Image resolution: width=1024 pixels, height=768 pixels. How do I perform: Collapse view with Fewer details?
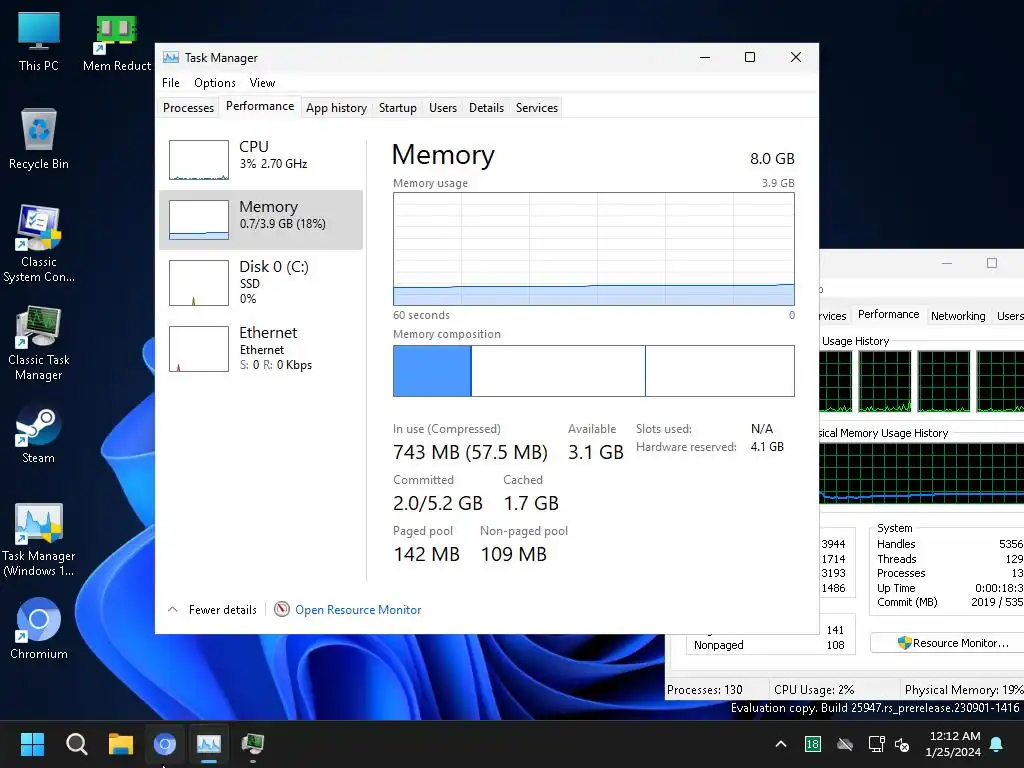coord(213,609)
